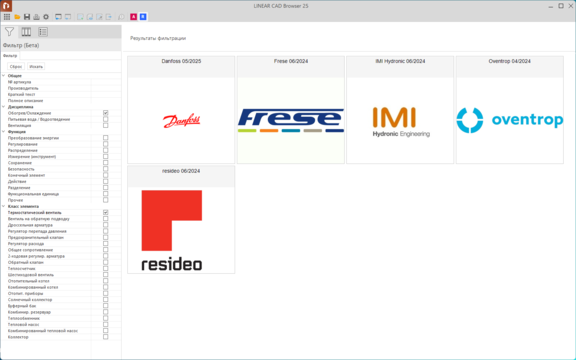The height and width of the screenshot is (360, 576).
Task: Open the catalog grid overview icon
Action: [7, 17]
